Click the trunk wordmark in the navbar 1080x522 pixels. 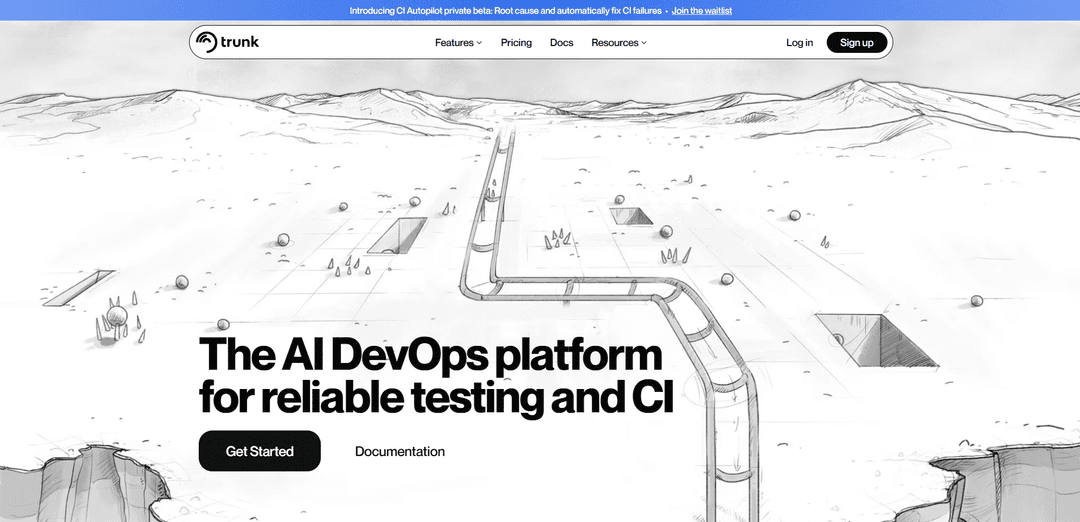click(x=241, y=42)
